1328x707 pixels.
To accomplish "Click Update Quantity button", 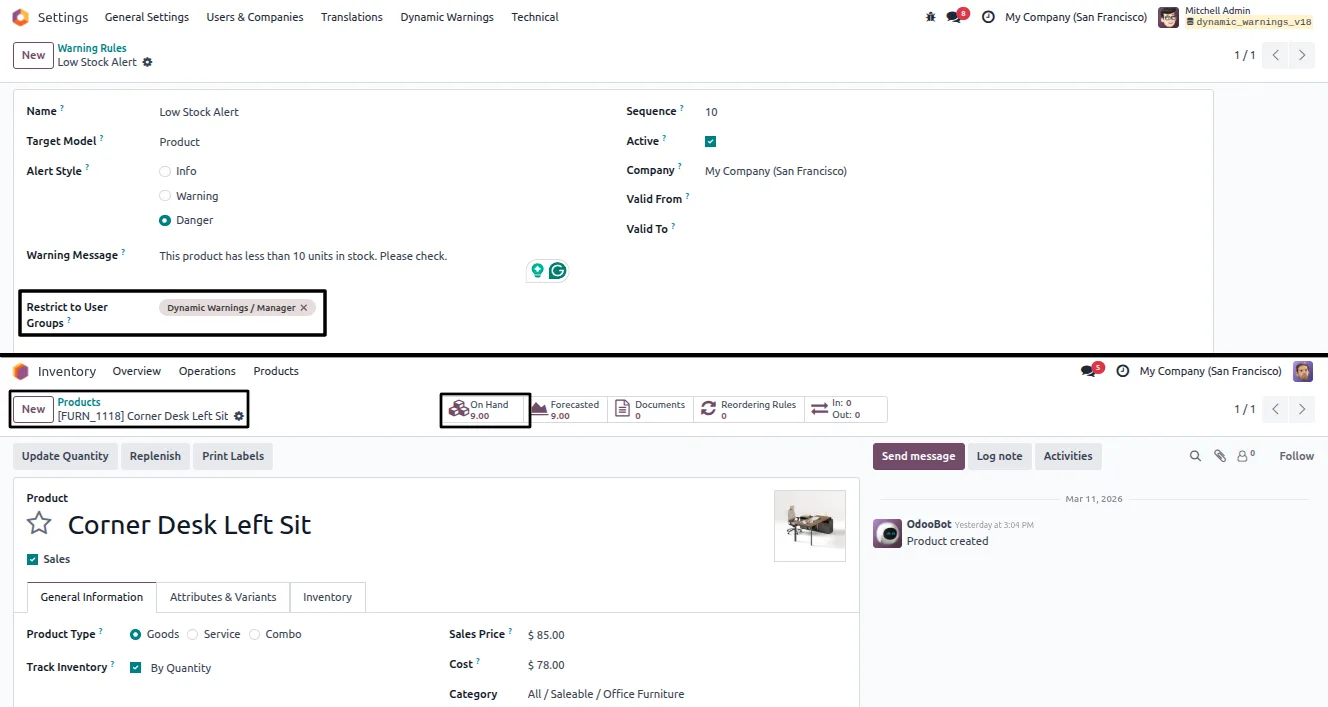I will pyautogui.click(x=65, y=456).
